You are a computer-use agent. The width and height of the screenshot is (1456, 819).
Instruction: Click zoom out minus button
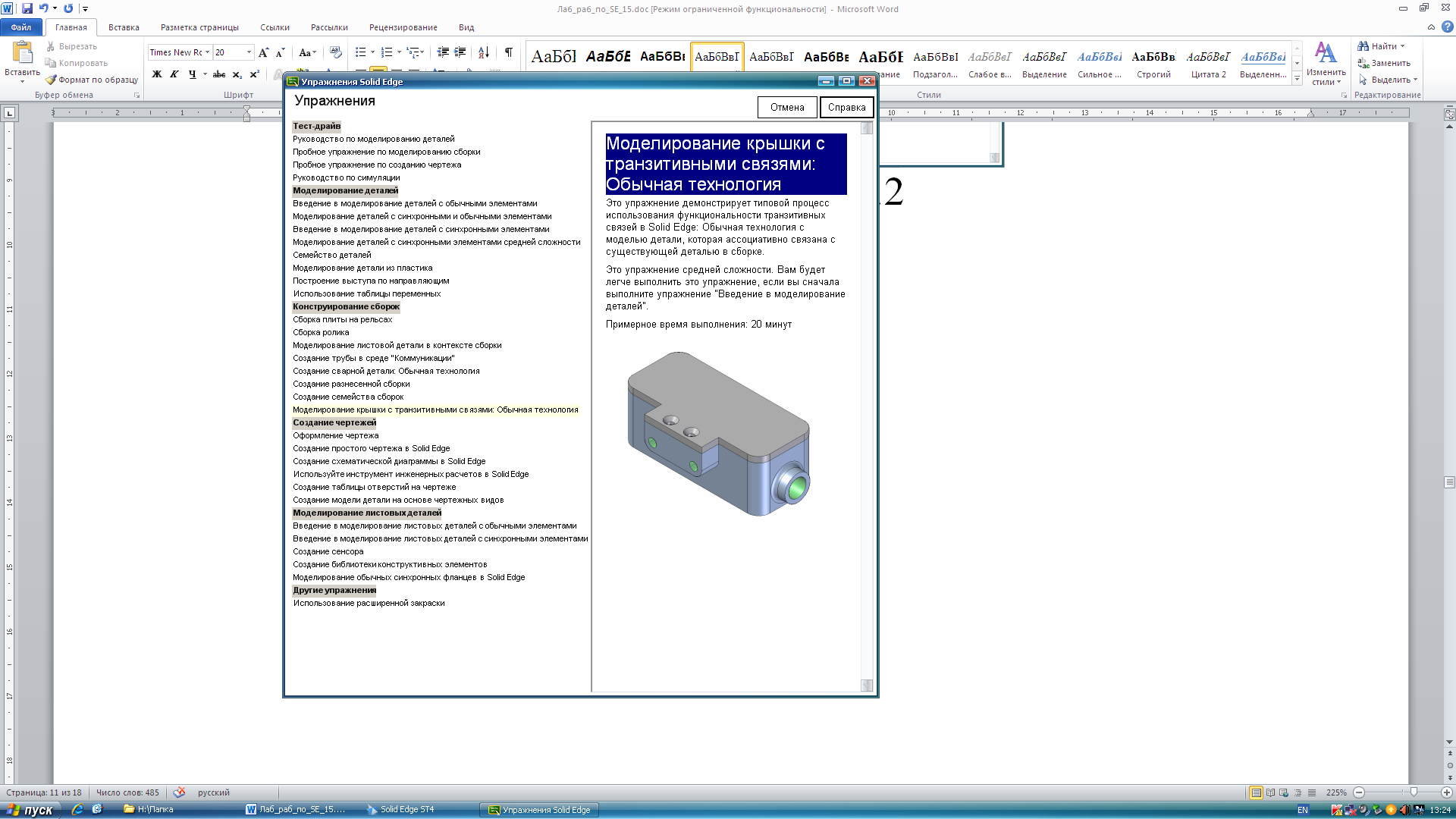1359,792
